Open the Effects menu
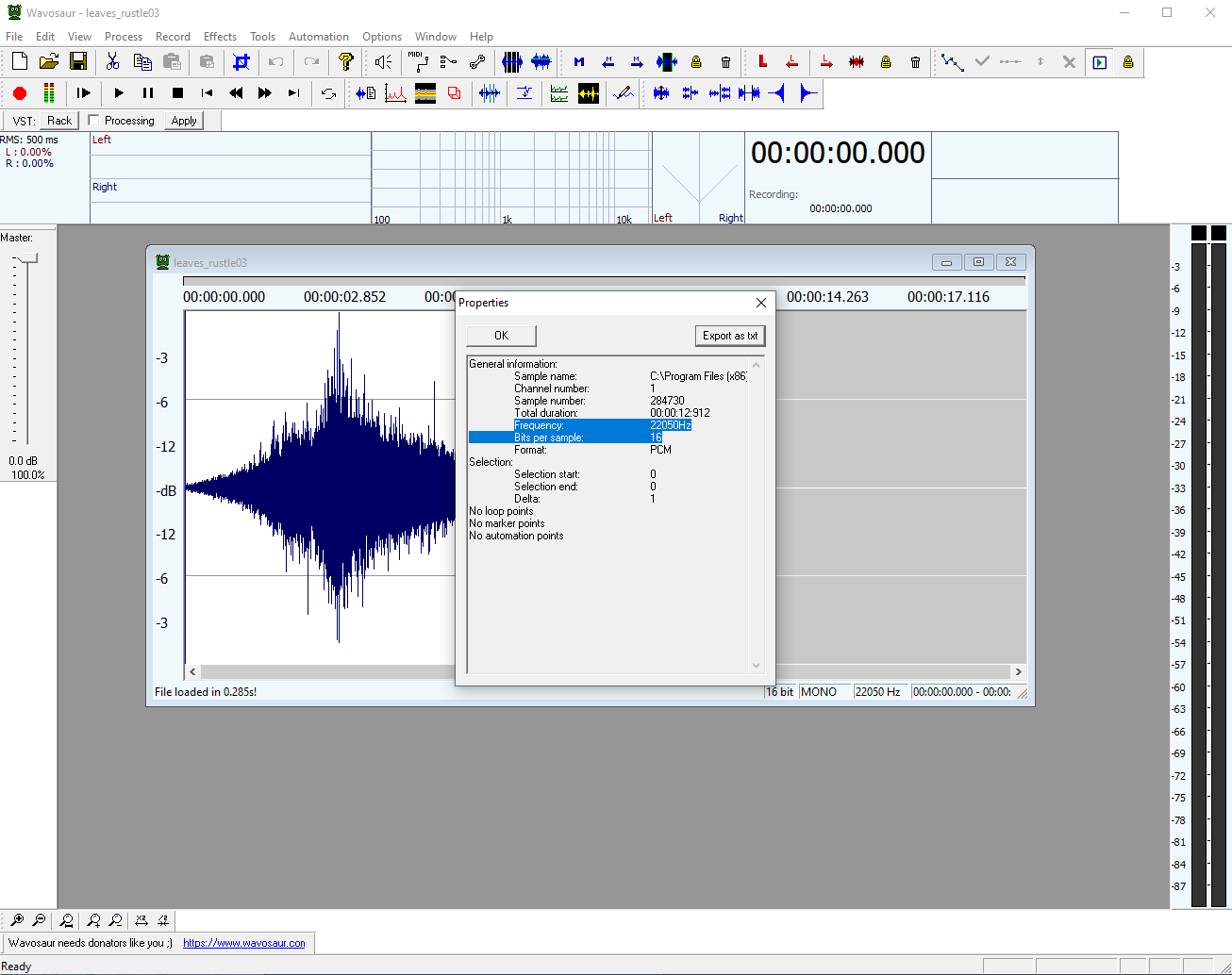This screenshot has height=975, width=1232. [x=220, y=37]
